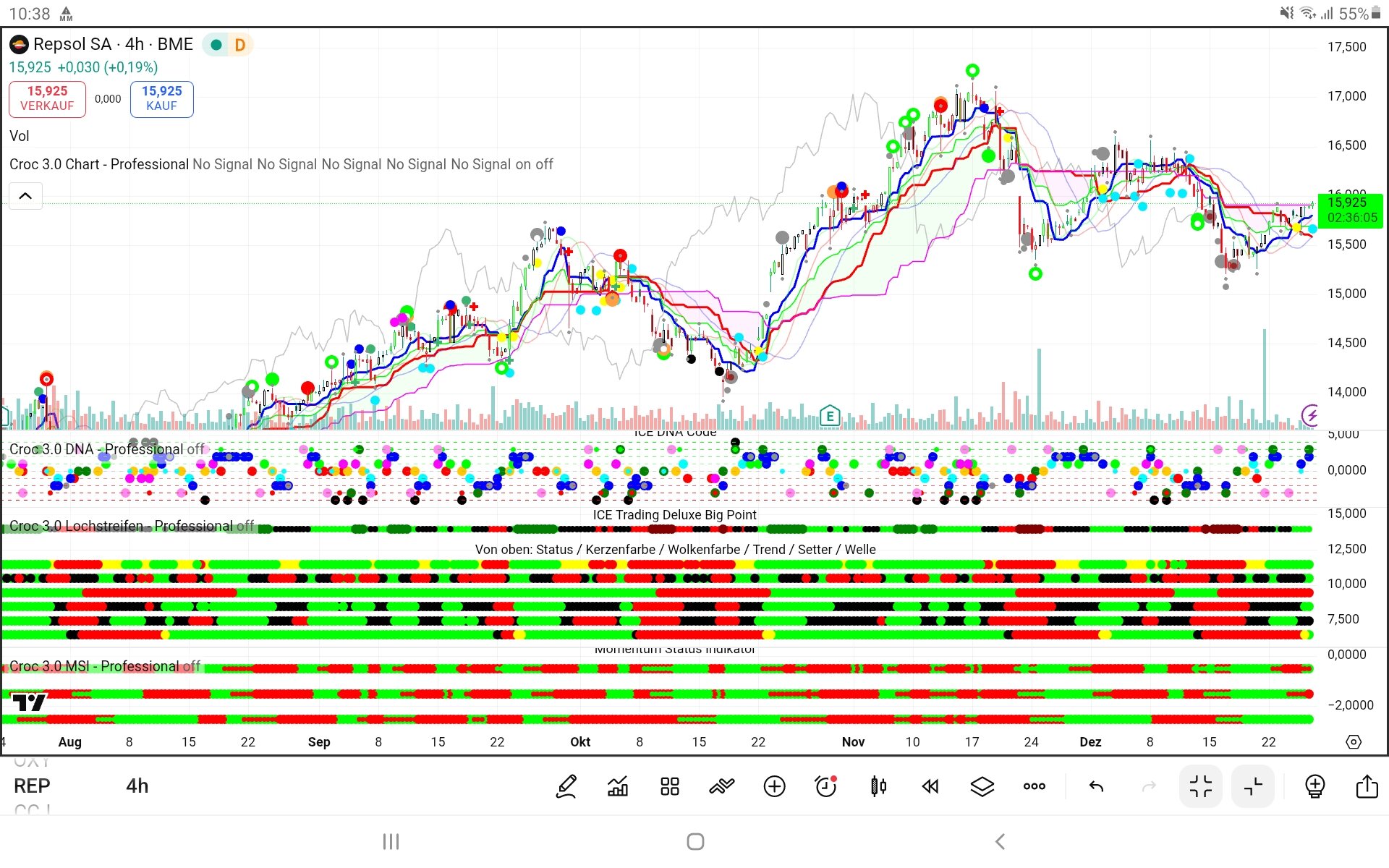Open the indicators chart icon
1389x868 pixels.
pos(618,786)
